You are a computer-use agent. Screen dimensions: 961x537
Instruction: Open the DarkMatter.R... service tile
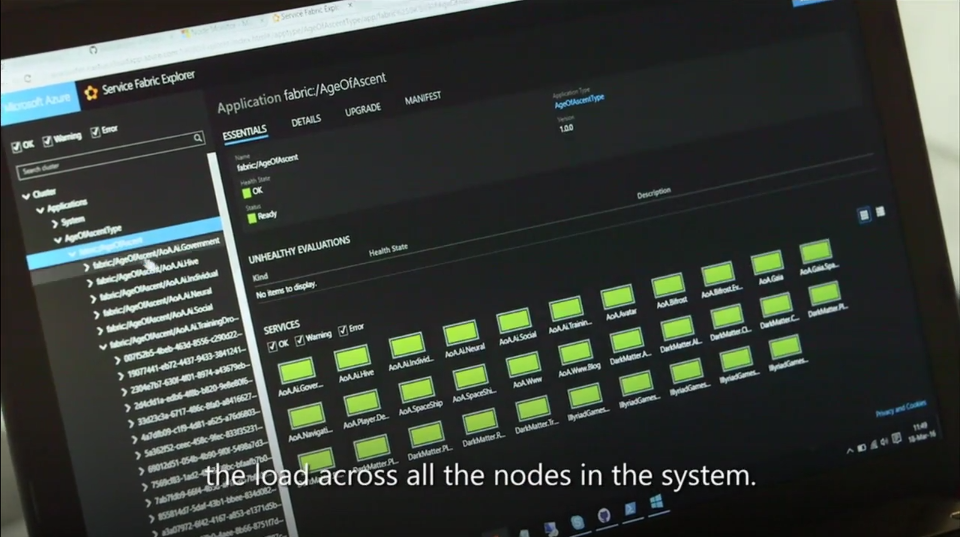(480, 423)
